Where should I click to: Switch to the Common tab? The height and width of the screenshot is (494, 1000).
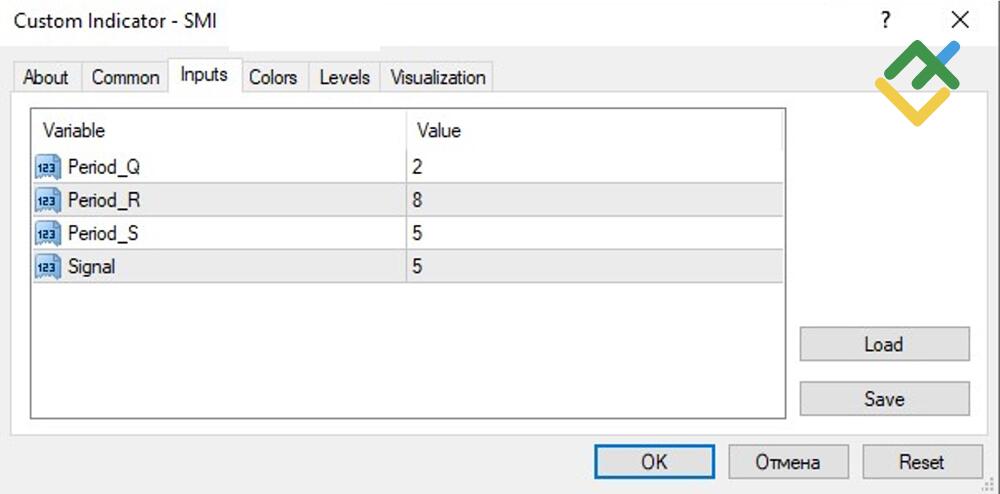click(x=126, y=77)
